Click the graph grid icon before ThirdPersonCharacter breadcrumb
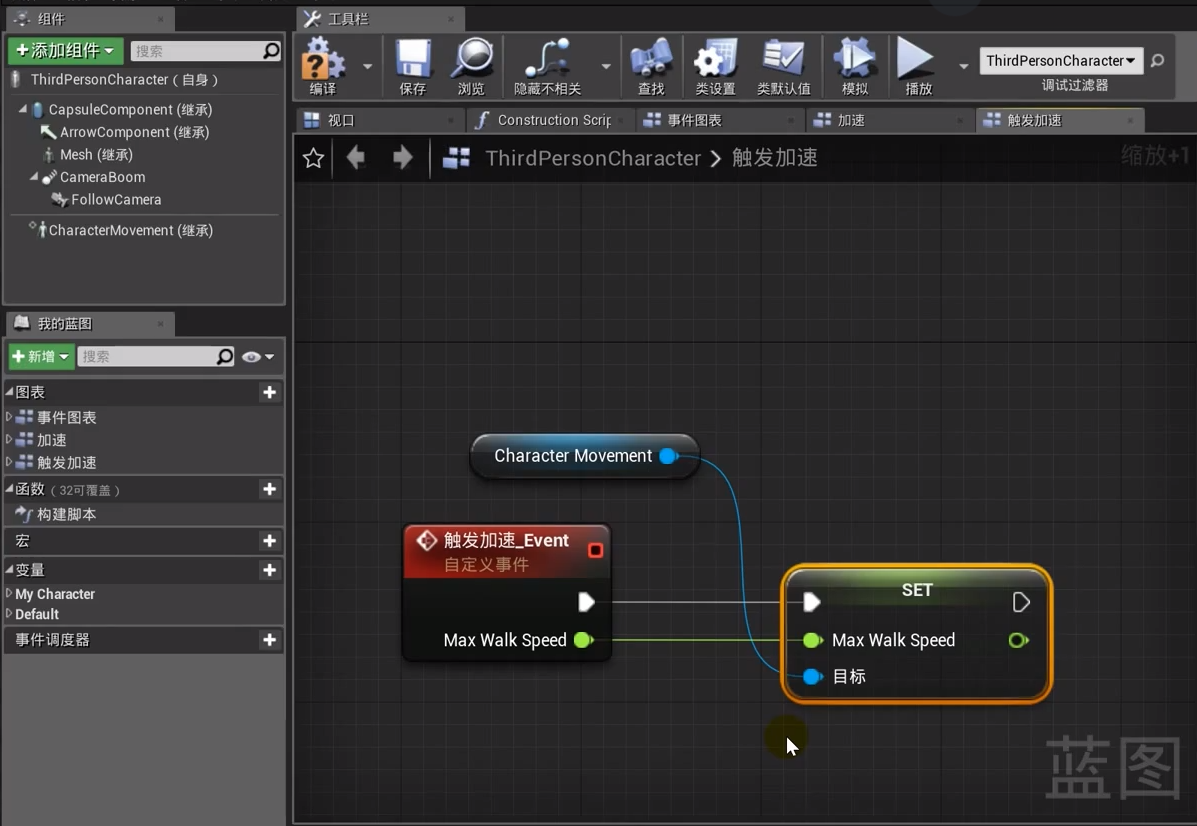The image size is (1197, 826). (x=457, y=158)
